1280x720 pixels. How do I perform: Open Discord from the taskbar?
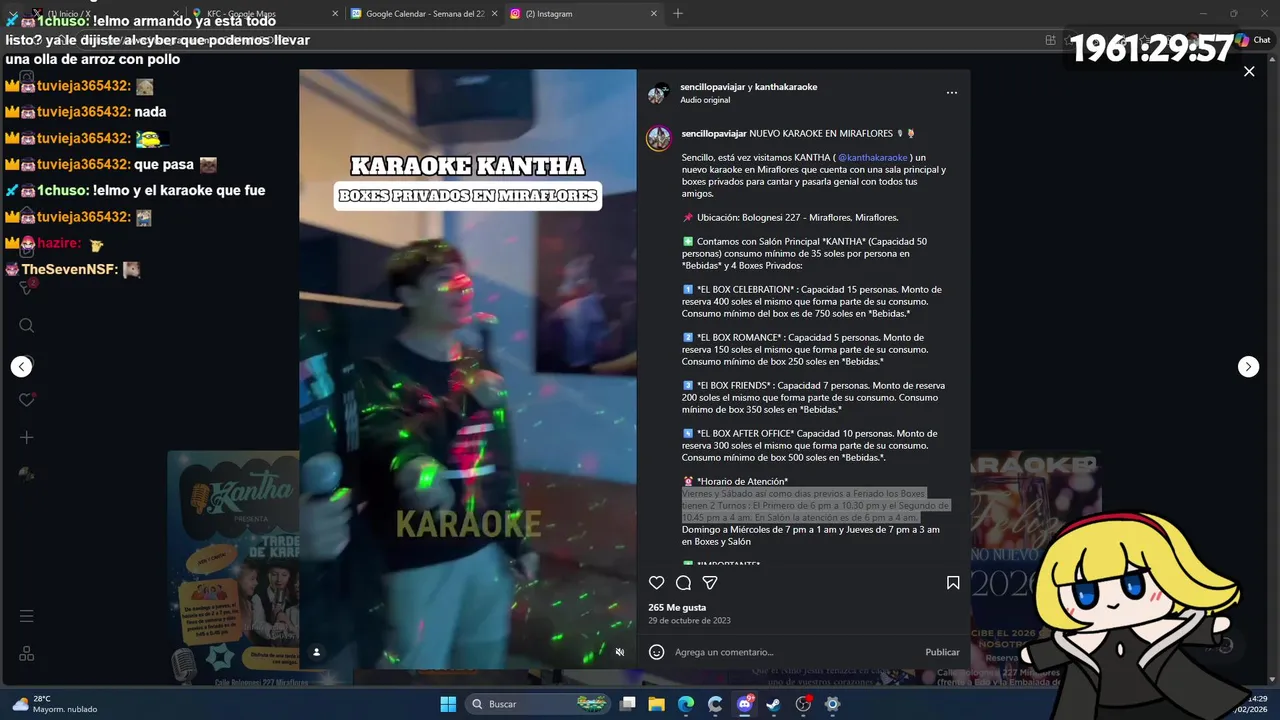pyautogui.click(x=744, y=704)
